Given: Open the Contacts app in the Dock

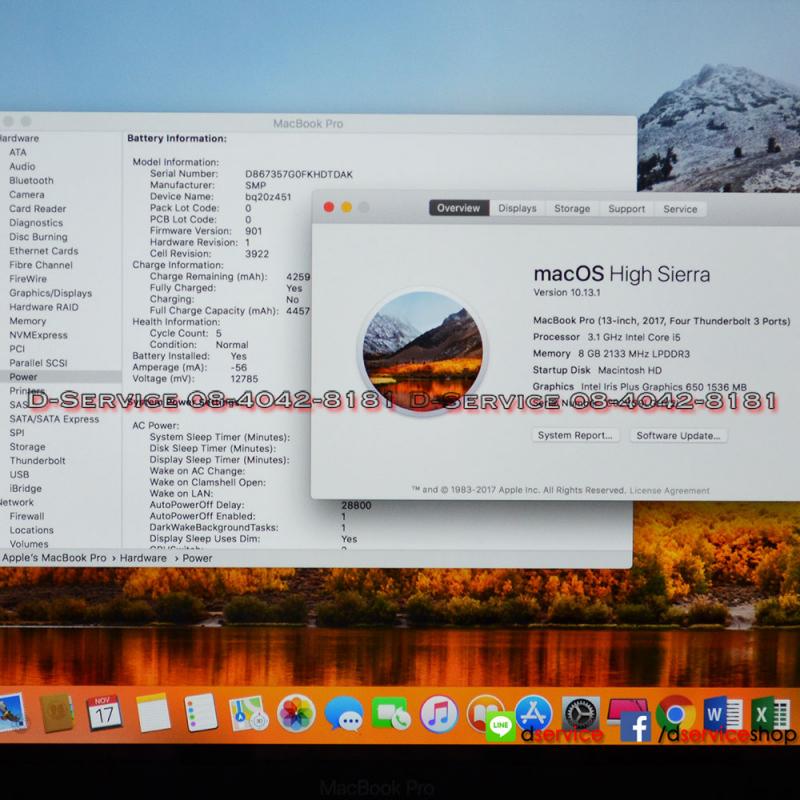Looking at the screenshot, I should [x=56, y=712].
